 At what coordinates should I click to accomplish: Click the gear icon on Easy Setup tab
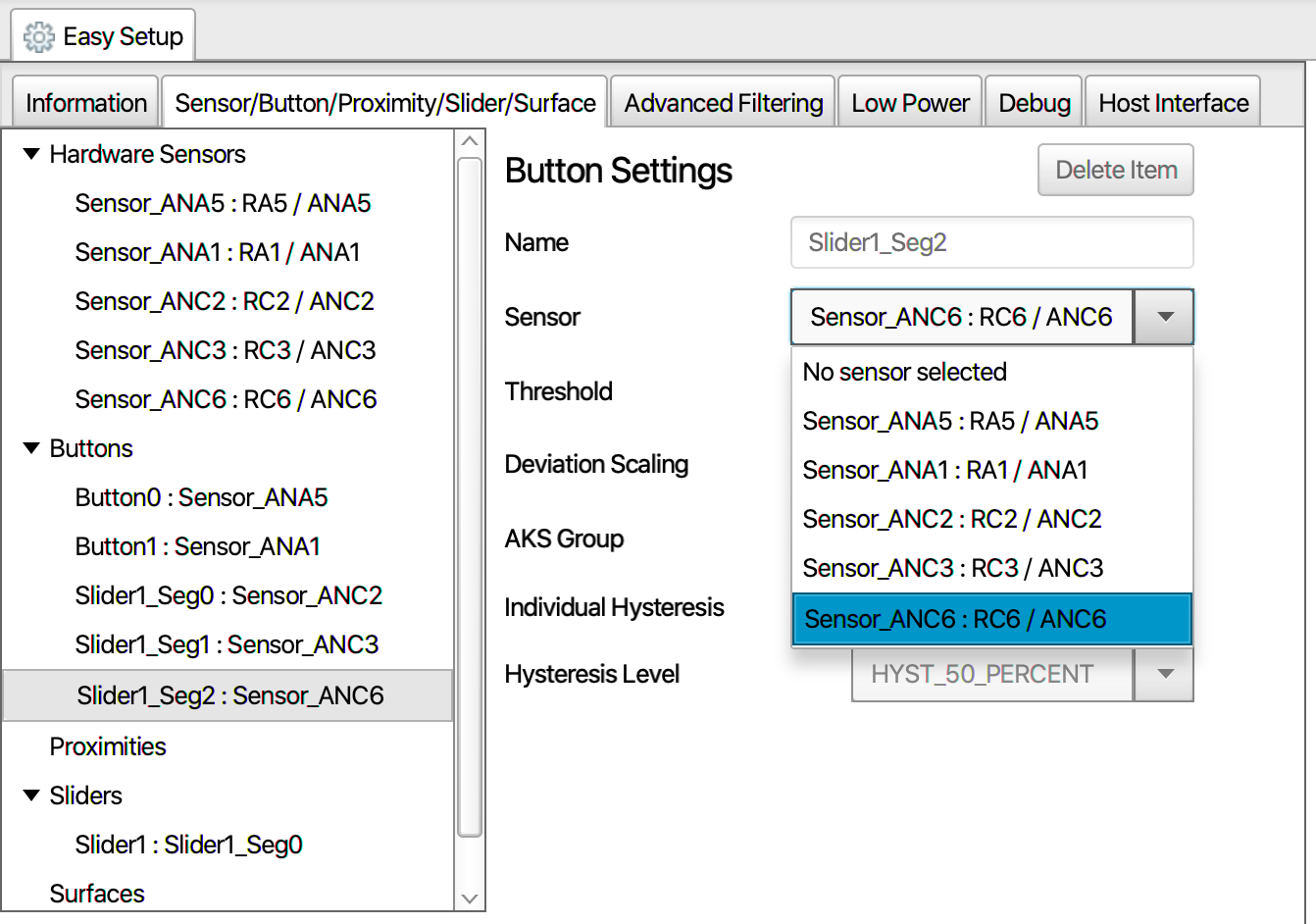tap(38, 35)
